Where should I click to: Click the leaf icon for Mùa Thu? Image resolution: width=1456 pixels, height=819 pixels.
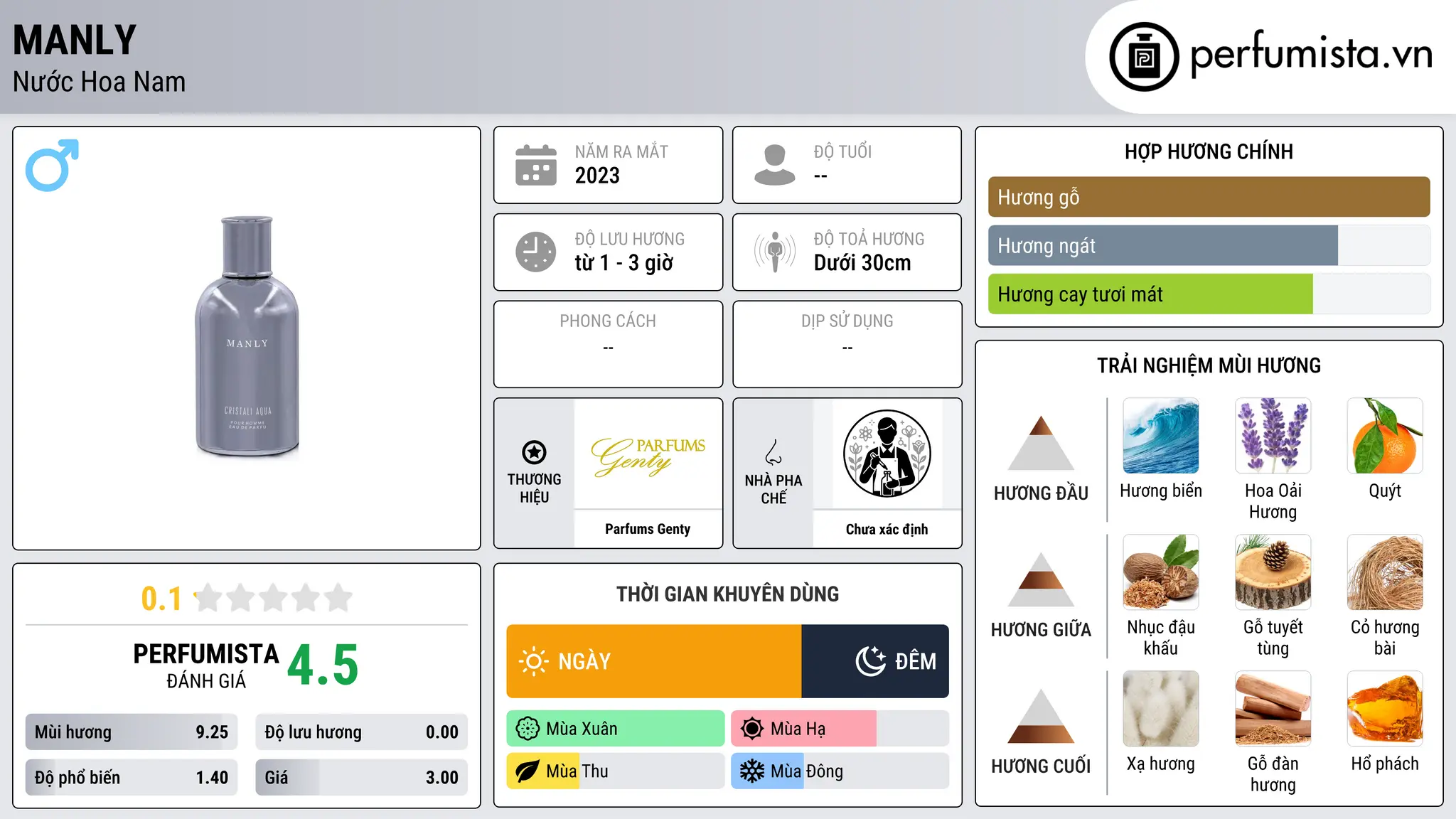pos(528,771)
